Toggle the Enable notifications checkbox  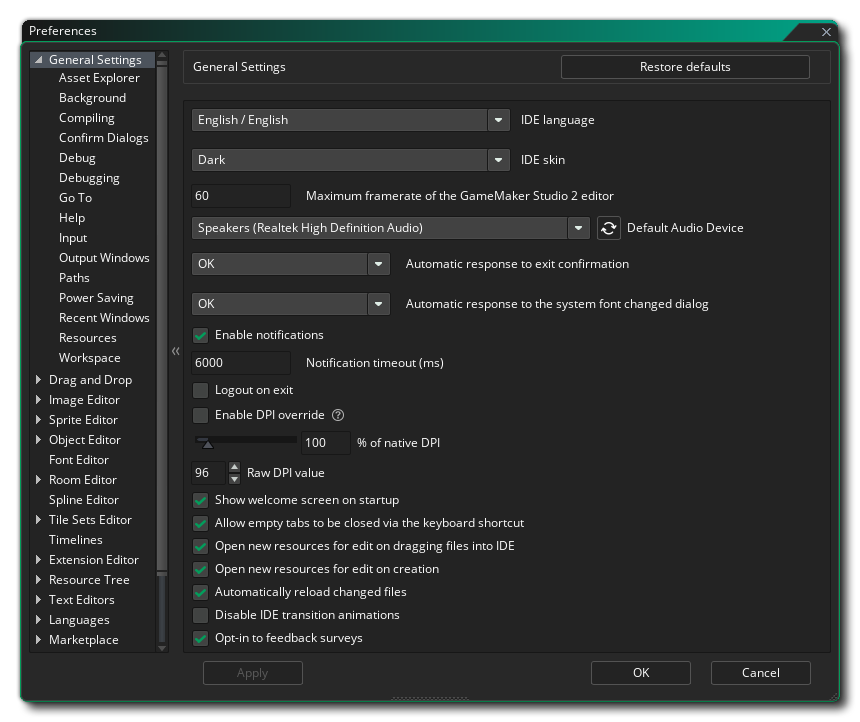[201, 335]
